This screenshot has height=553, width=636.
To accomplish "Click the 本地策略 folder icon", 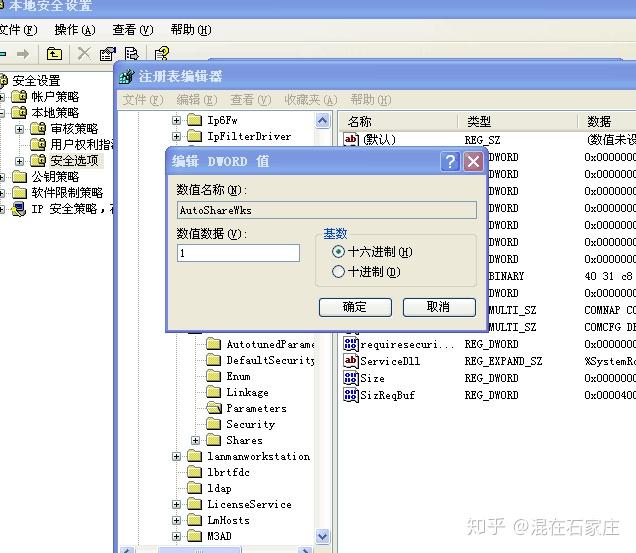I will coord(19,112).
